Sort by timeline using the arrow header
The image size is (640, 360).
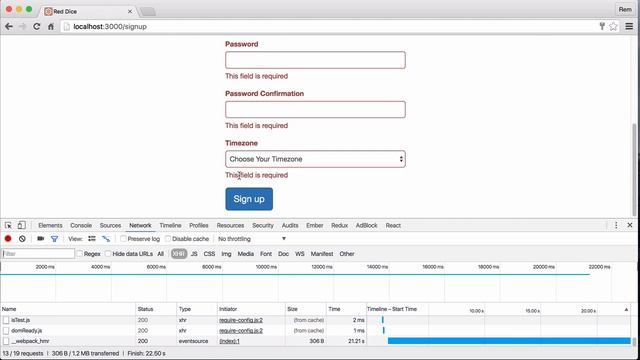point(626,309)
